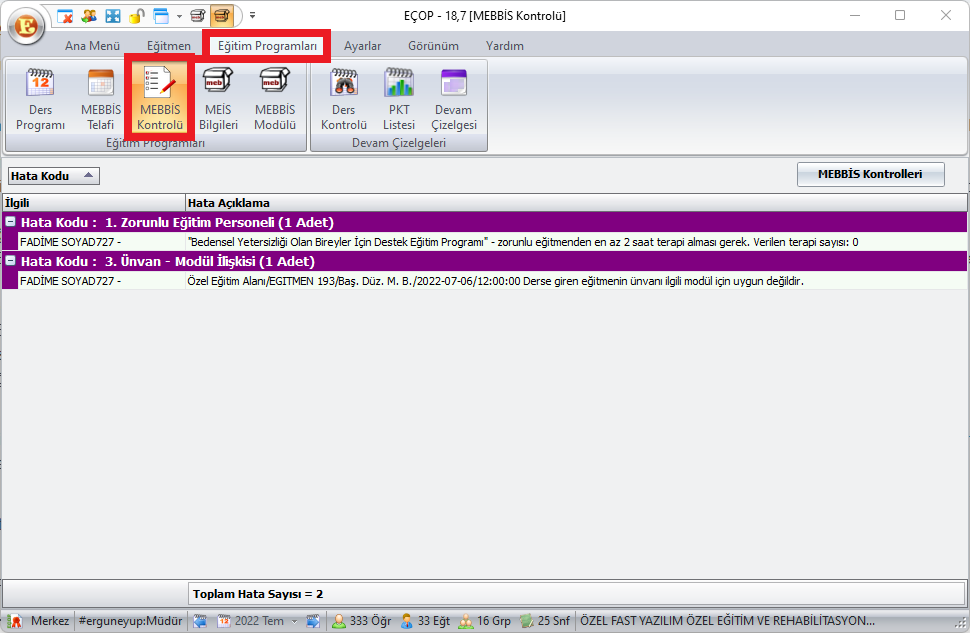This screenshot has width=970, height=633.
Task: Open MEBBİS Telafi from the ribbon
Action: coord(101,99)
